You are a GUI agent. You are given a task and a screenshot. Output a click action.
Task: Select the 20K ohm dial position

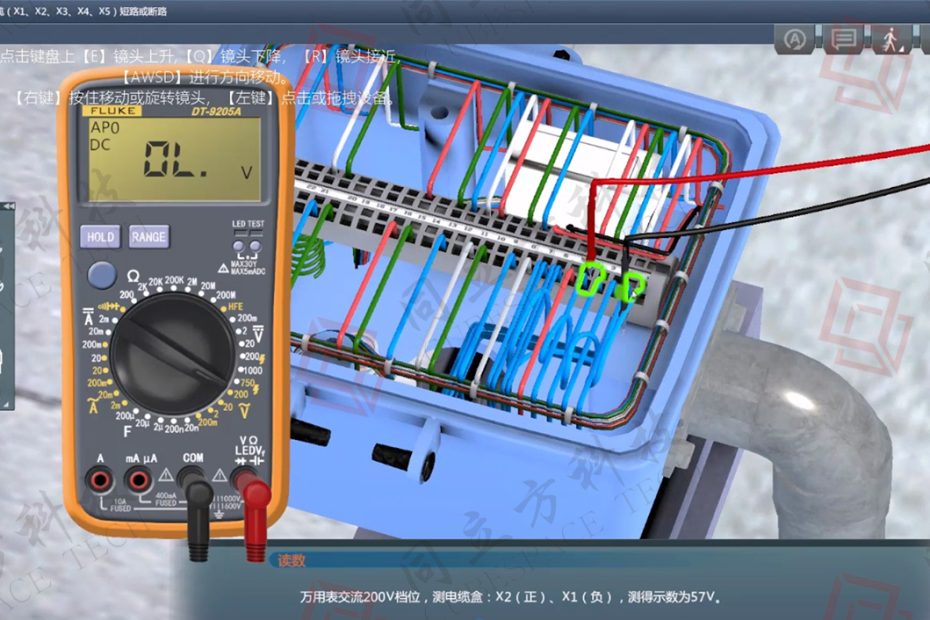155,282
